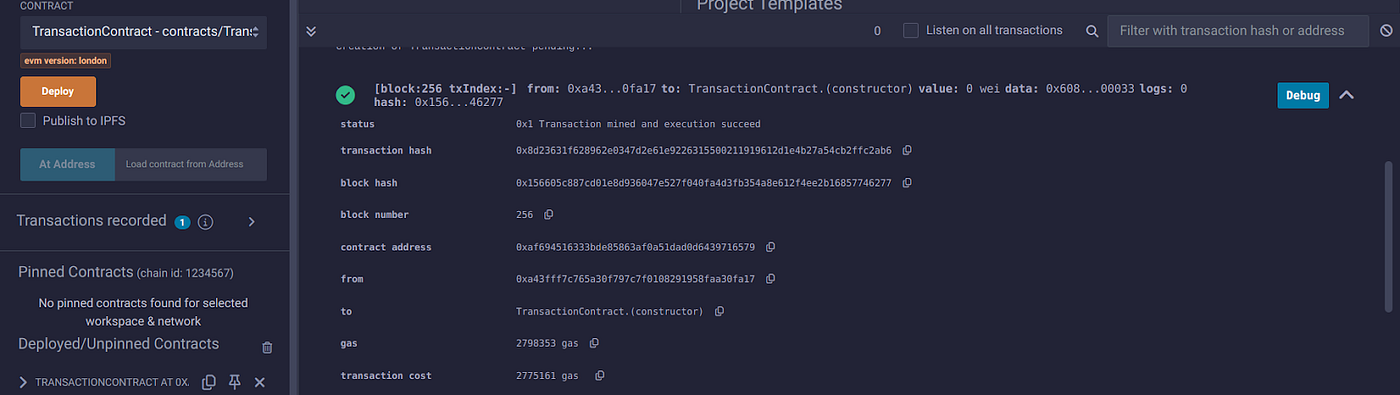This screenshot has height=395, width=1400.
Task: Copy the gas value
Action: coord(594,343)
